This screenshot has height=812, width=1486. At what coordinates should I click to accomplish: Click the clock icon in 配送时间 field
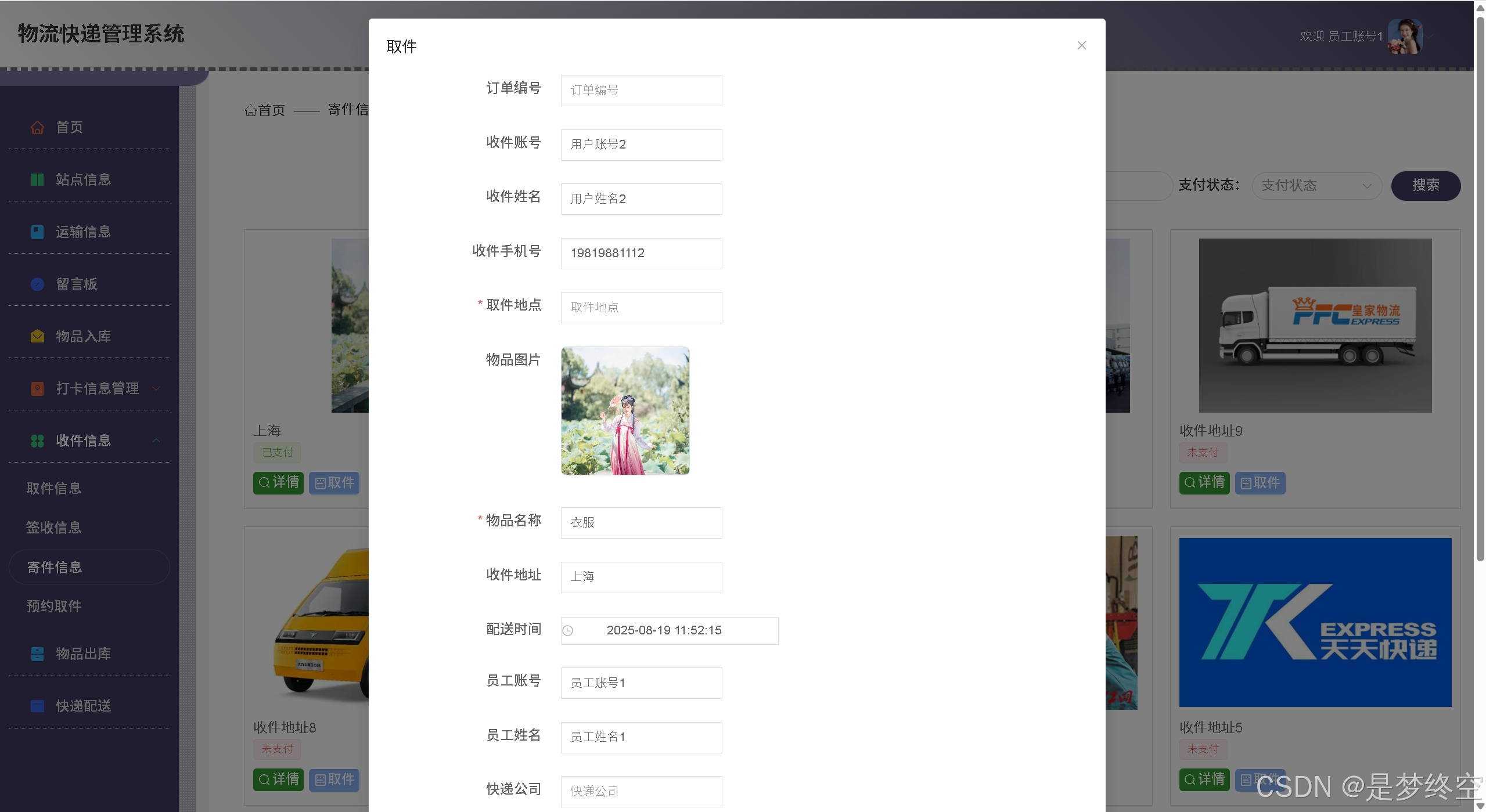[x=567, y=630]
